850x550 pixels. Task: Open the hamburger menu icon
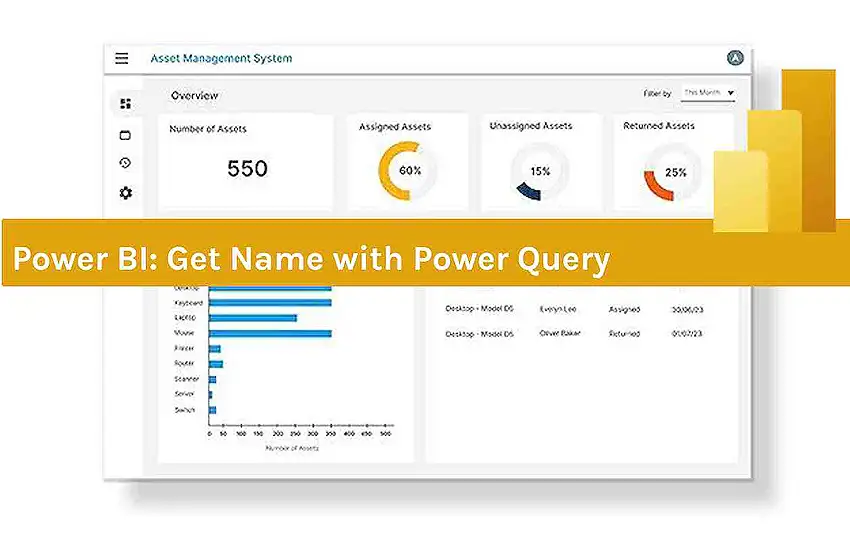click(x=121, y=58)
